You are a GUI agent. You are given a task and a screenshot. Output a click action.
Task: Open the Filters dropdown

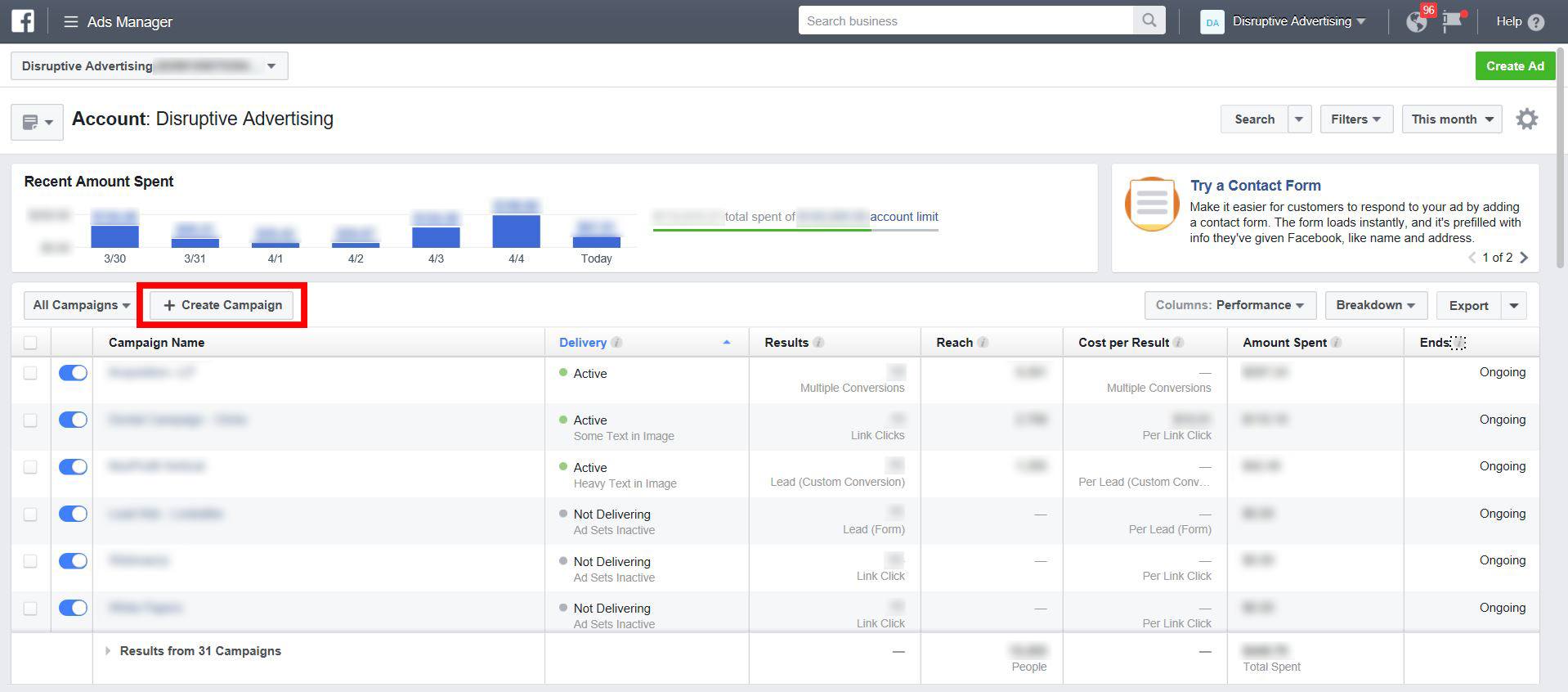click(1355, 119)
